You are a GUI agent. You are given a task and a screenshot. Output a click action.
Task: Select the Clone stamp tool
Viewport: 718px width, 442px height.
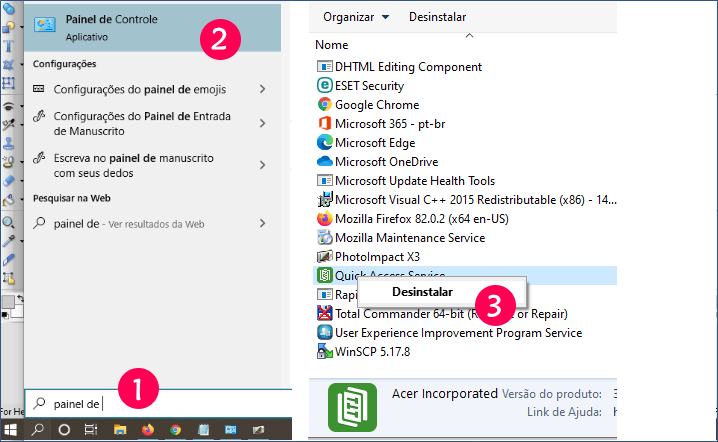[8, 143]
